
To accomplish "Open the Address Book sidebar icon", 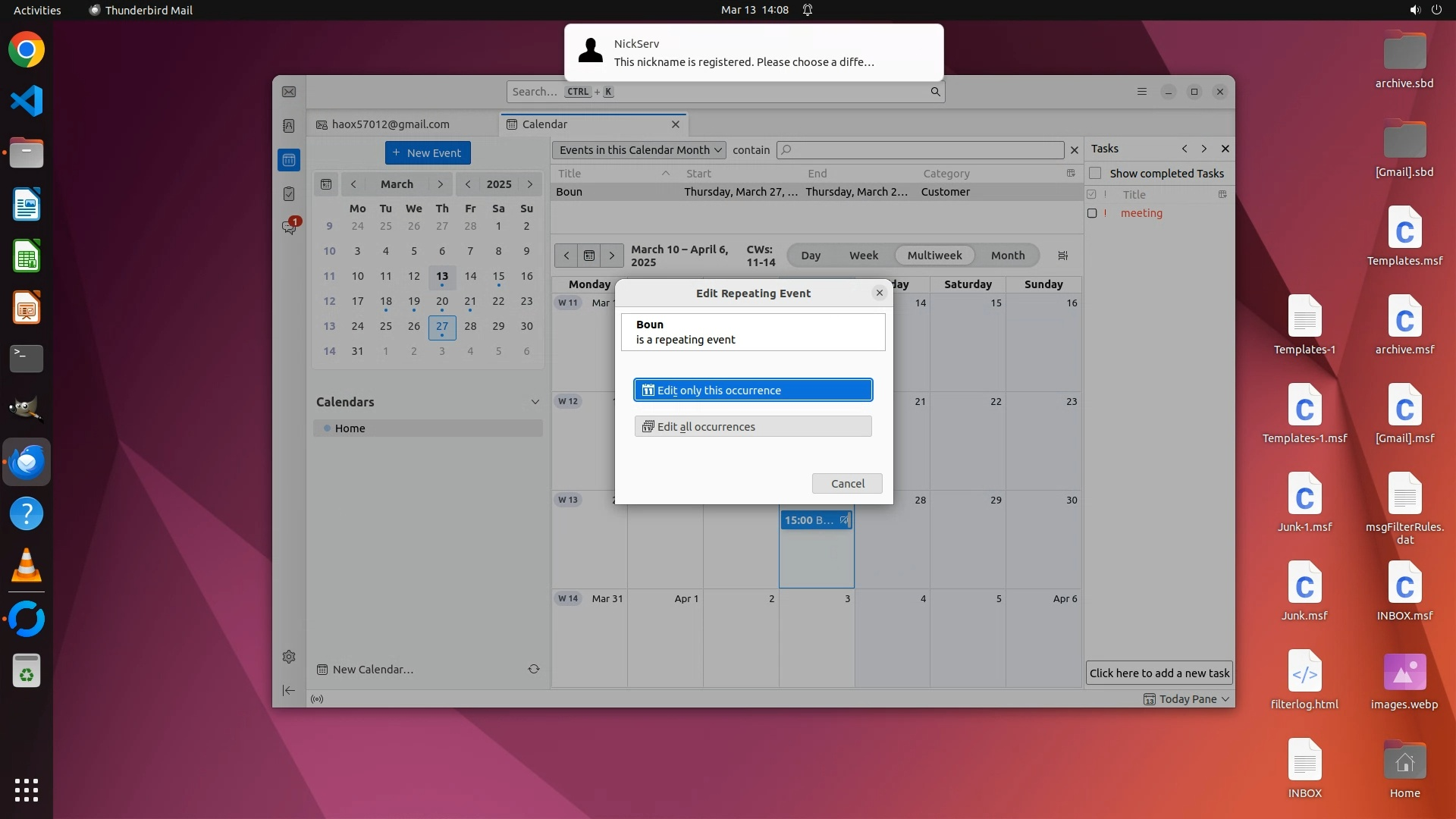I will click(289, 126).
